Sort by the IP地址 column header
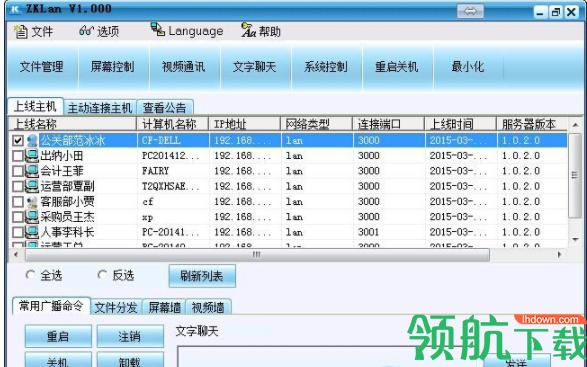Image resolution: width=587 pixels, height=367 pixels. pos(244,124)
